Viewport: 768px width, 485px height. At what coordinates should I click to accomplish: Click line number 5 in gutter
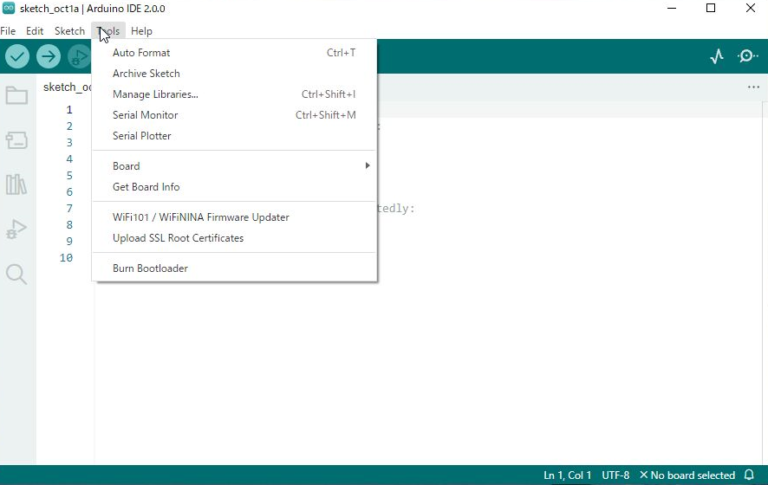coord(70,175)
